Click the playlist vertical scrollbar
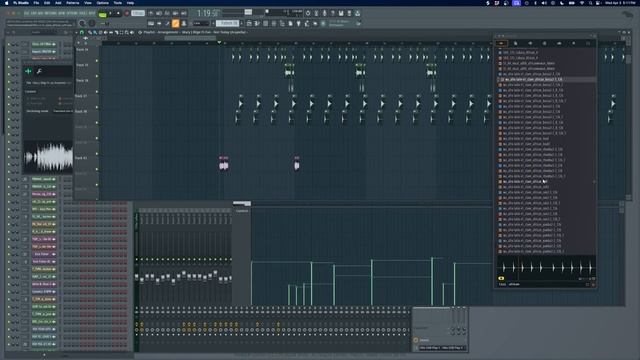This screenshot has height=360, width=640. coord(629,59)
